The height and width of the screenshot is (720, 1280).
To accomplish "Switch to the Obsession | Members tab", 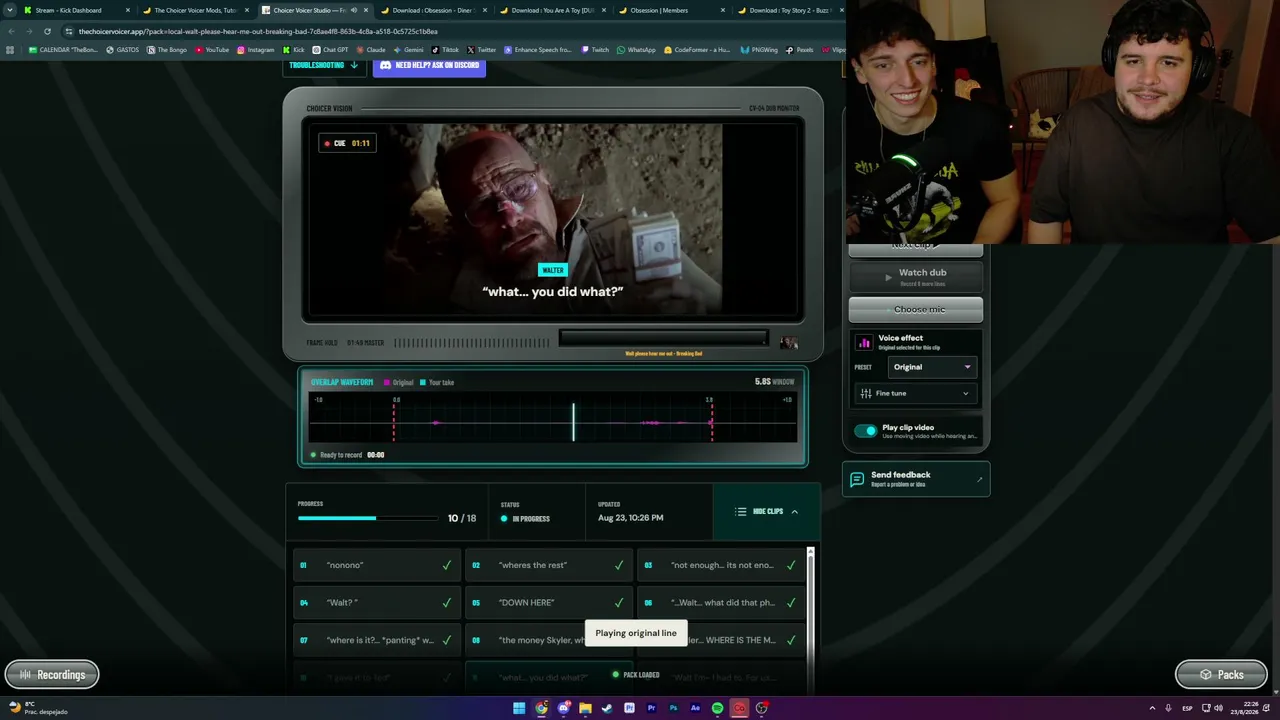I will (x=672, y=10).
